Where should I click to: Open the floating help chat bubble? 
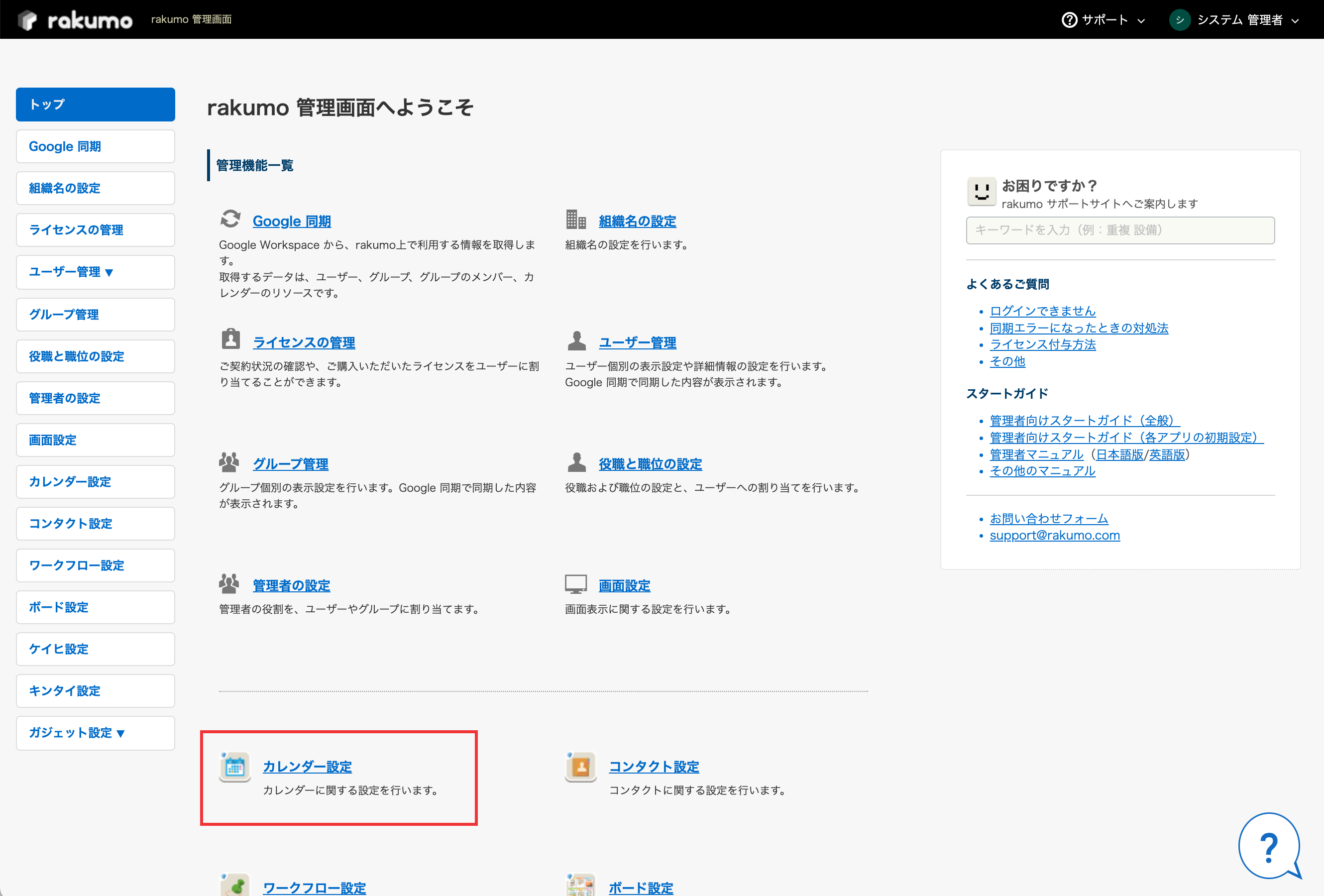point(1269,846)
